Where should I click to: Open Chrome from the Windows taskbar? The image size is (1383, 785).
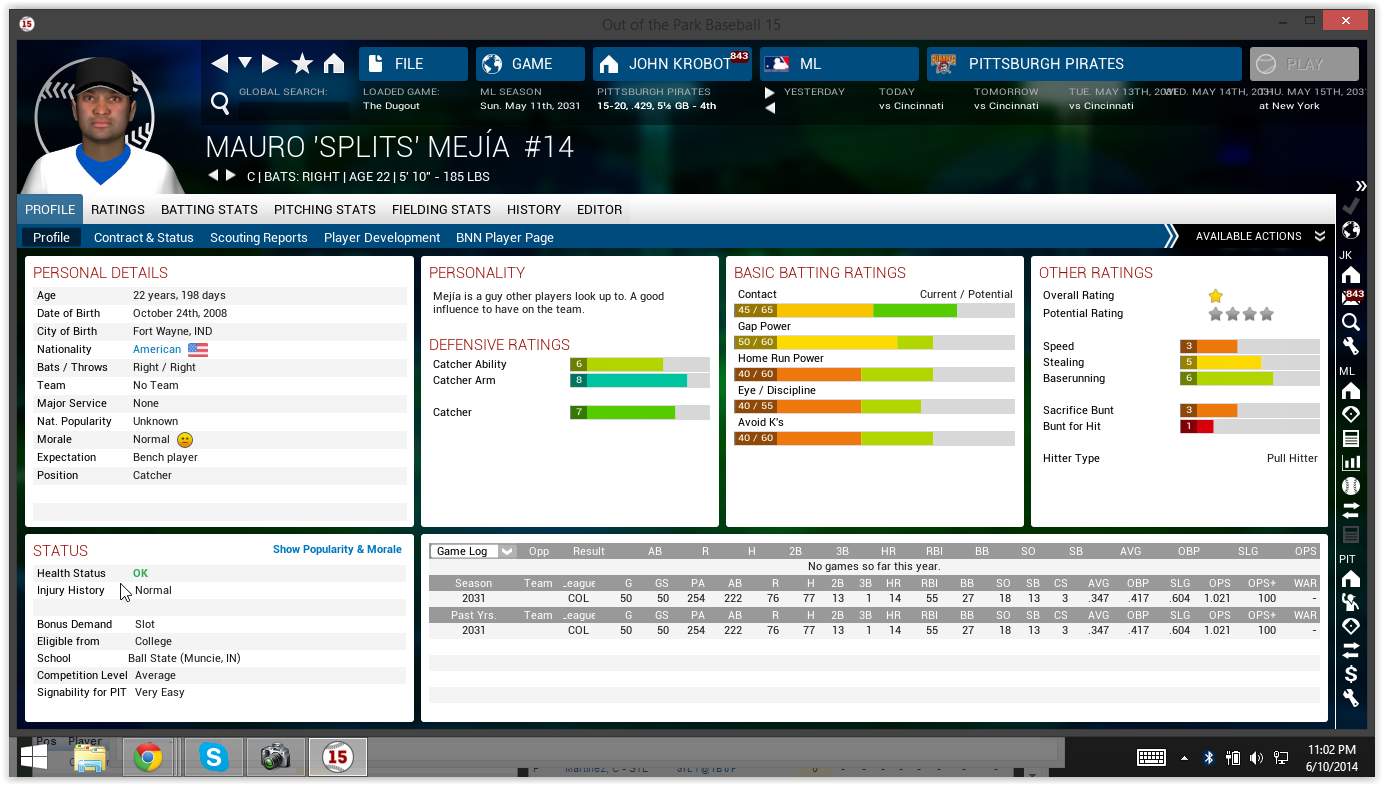[149, 758]
